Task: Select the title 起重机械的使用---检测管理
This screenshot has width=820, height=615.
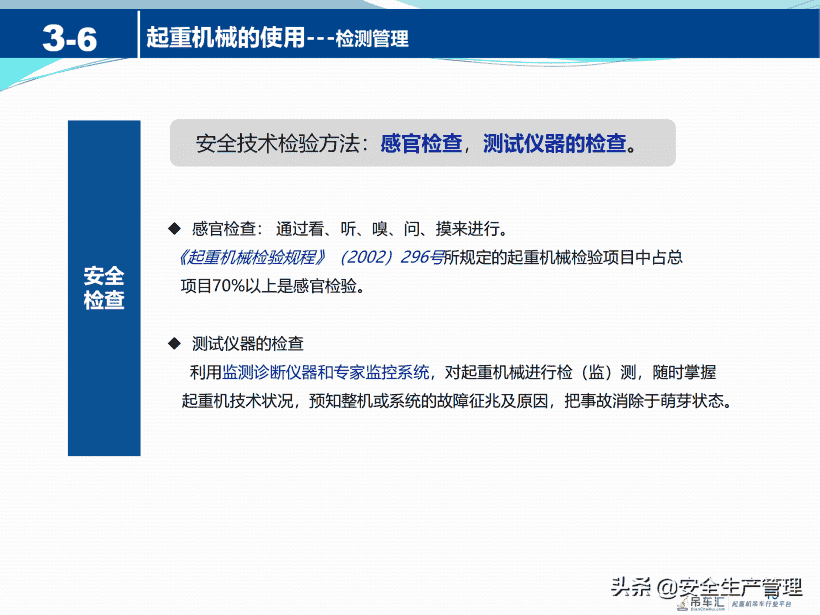Action: point(277,38)
